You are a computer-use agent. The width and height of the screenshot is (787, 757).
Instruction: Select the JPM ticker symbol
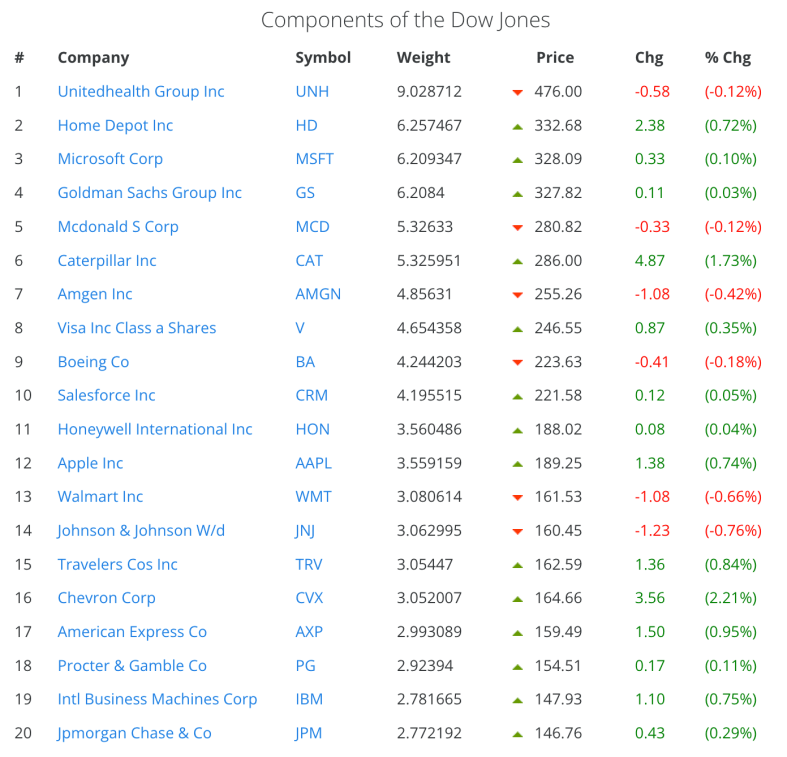(309, 733)
